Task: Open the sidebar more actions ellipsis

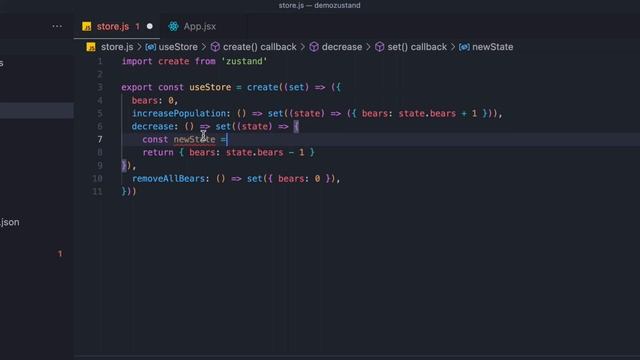Action: [57, 27]
